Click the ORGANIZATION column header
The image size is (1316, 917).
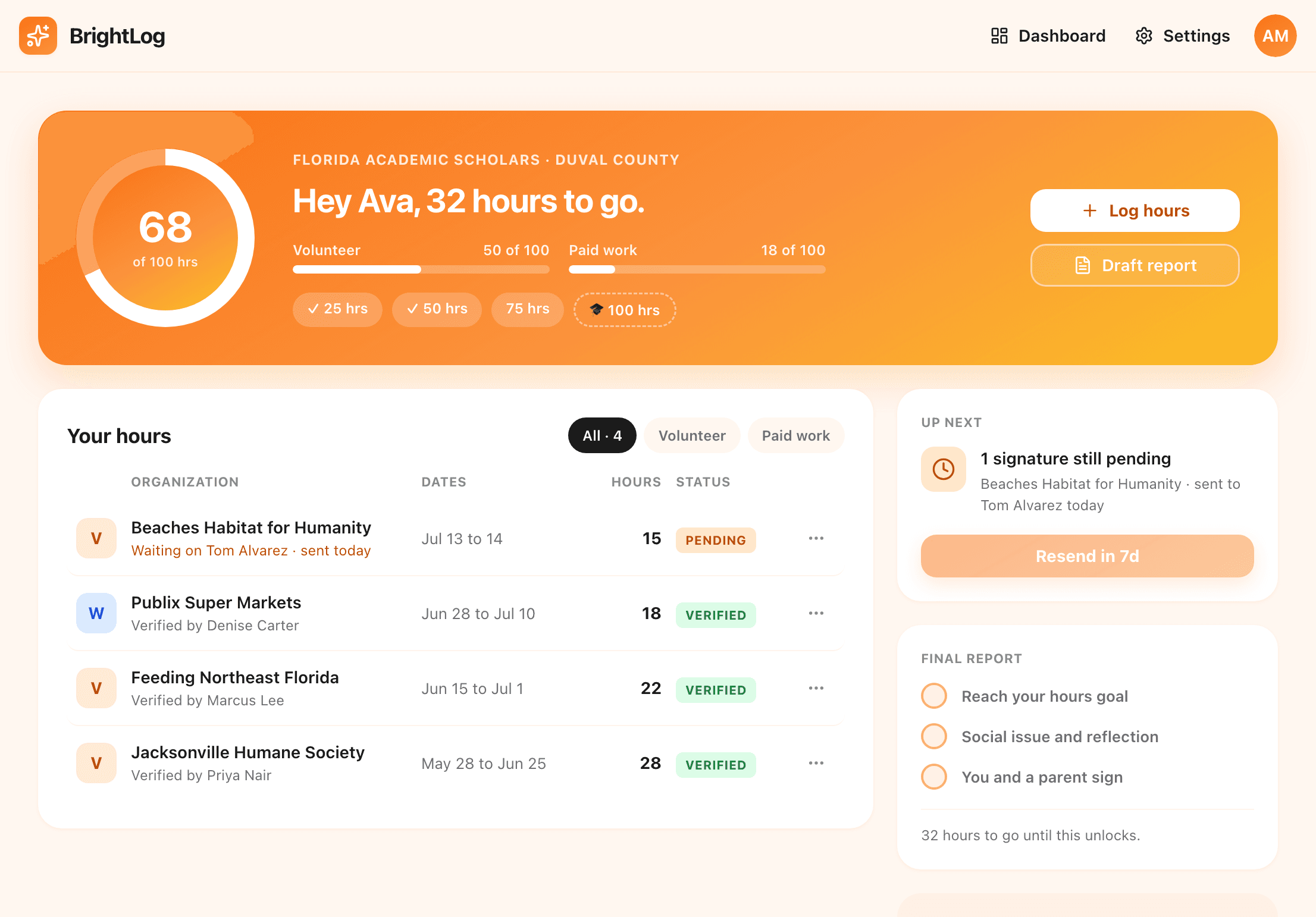click(x=185, y=482)
